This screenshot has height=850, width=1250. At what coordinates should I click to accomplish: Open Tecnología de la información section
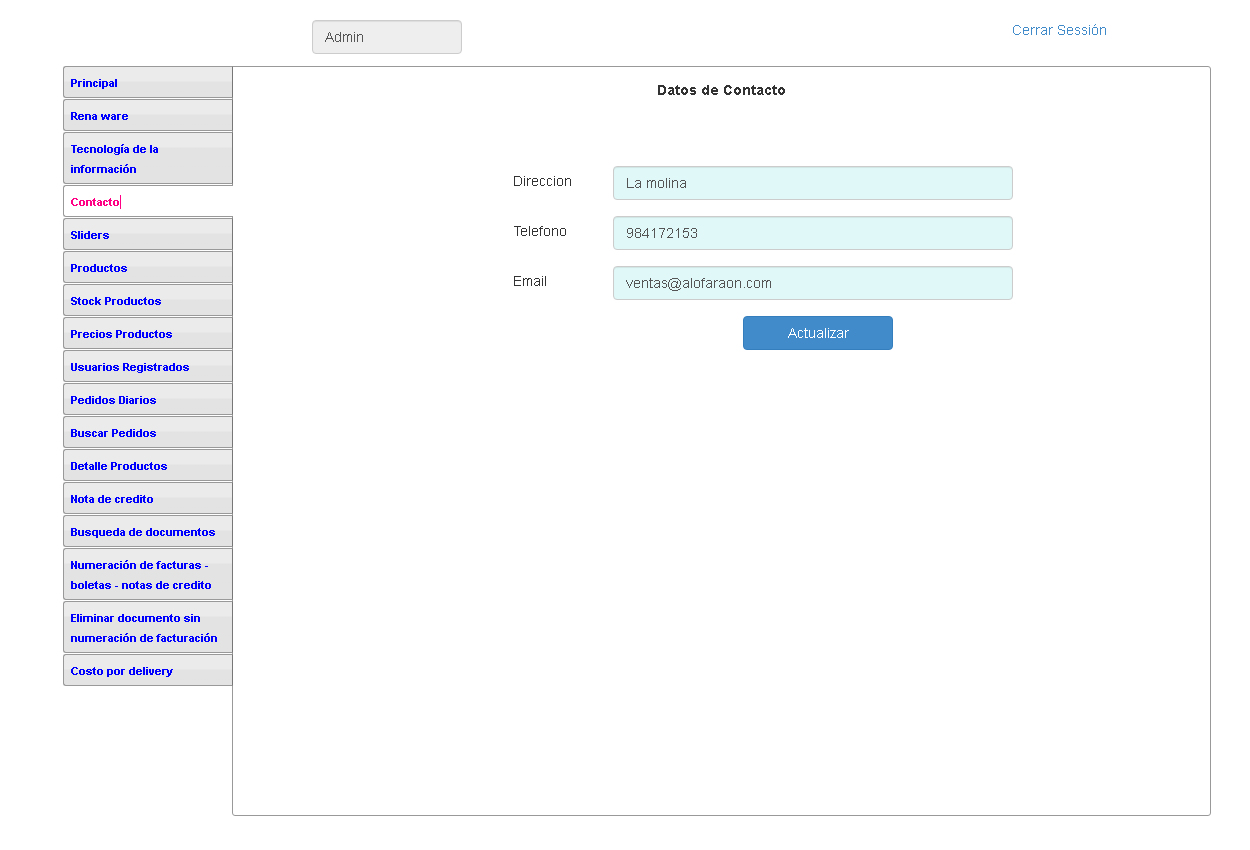114,159
